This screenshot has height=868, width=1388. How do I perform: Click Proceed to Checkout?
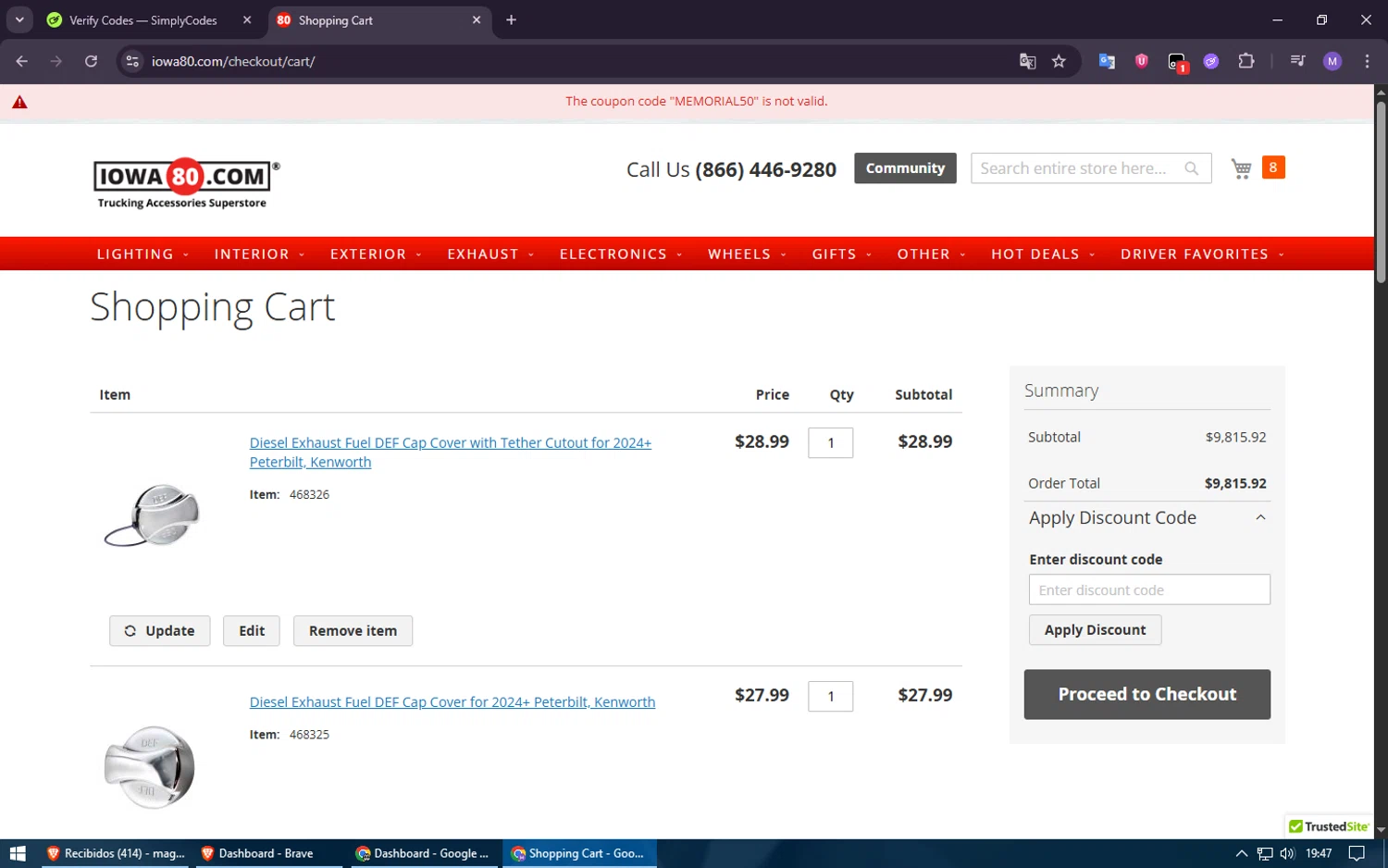pos(1147,694)
